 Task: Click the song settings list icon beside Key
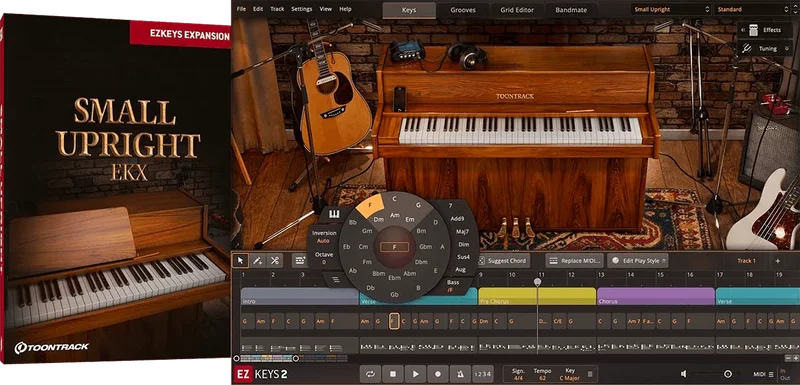[589, 374]
